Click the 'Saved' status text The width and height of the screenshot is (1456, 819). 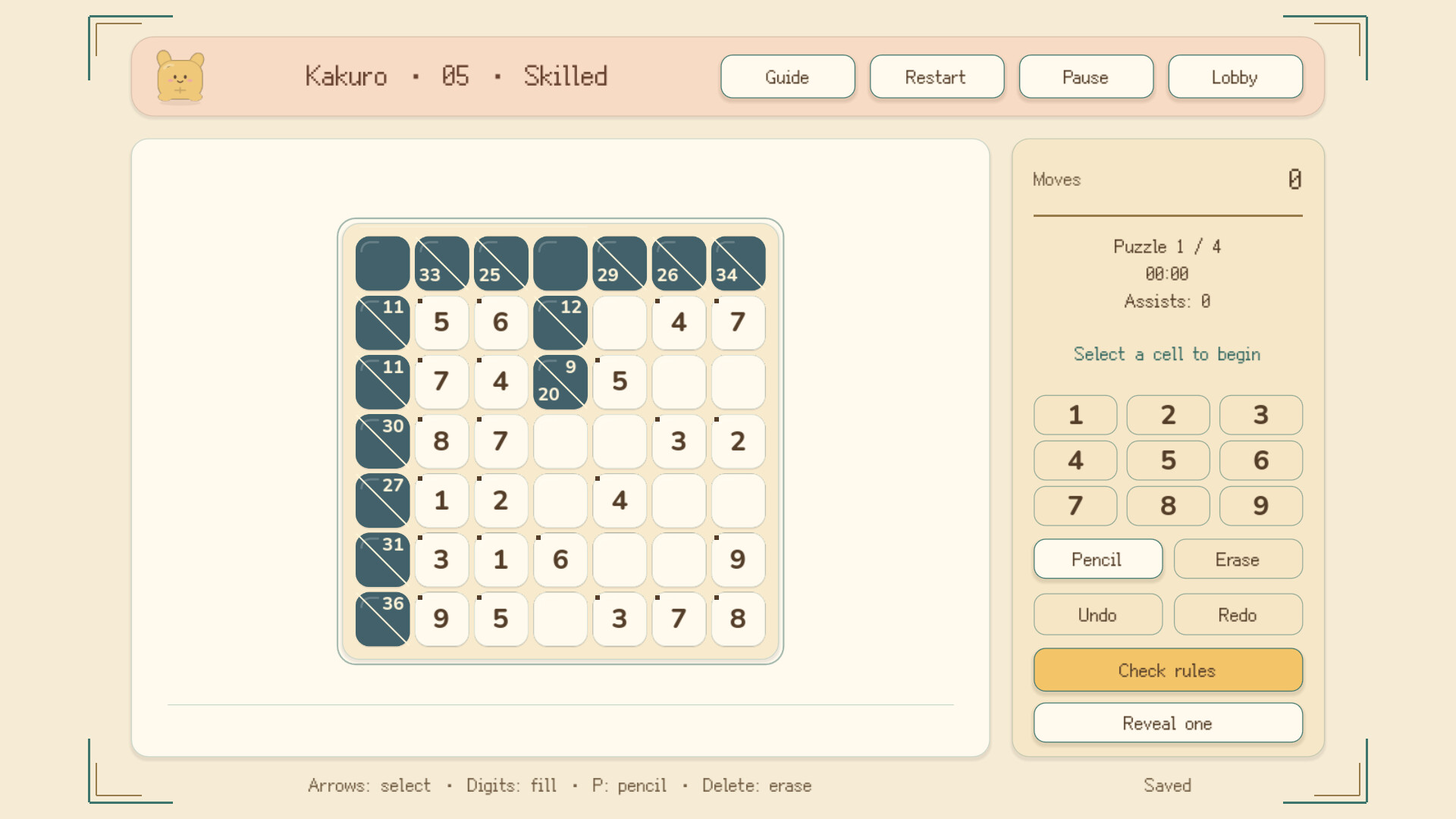(x=1167, y=786)
